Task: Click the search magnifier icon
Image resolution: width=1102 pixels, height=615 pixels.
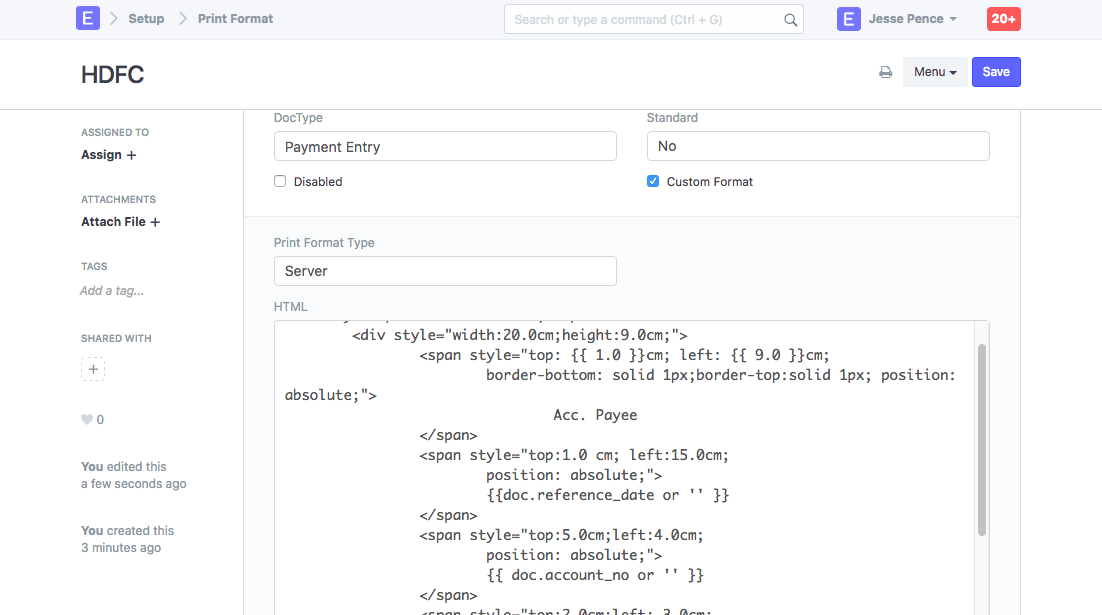Action: tap(790, 20)
